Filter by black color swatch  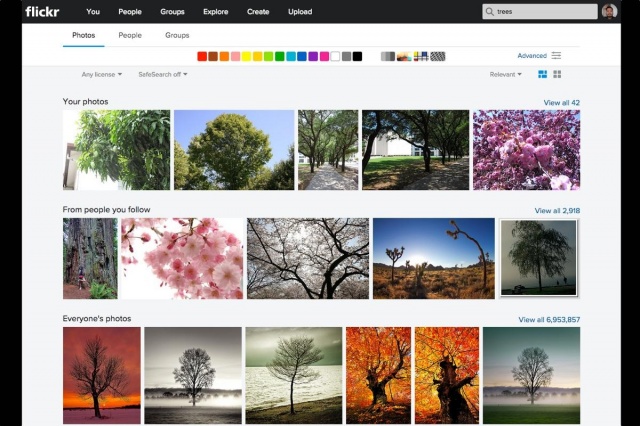pyautogui.click(x=357, y=56)
